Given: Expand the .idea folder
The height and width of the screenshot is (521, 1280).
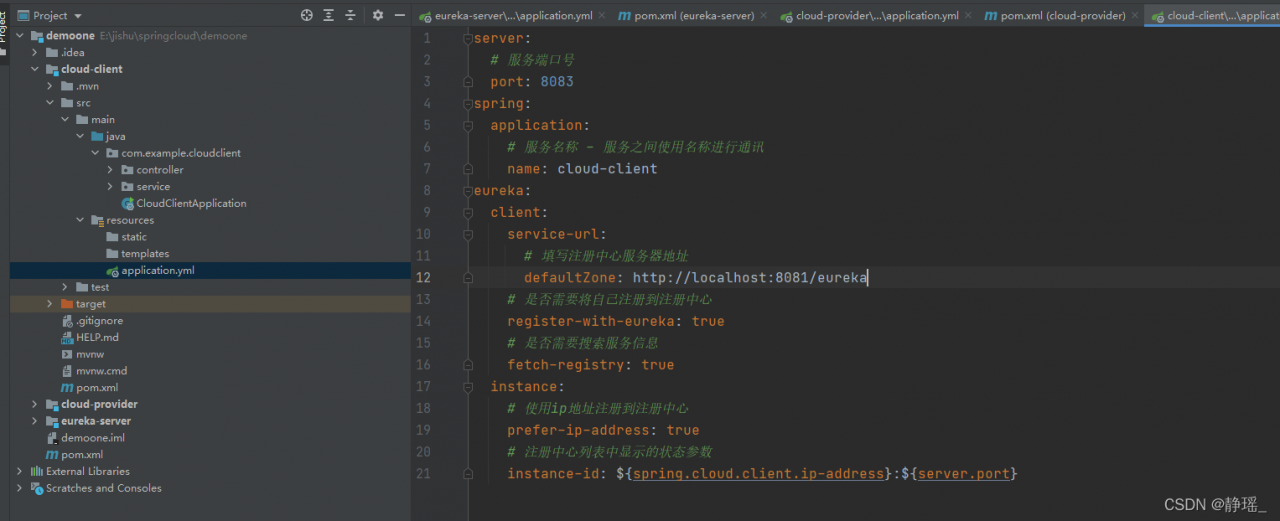Looking at the screenshot, I should point(35,52).
